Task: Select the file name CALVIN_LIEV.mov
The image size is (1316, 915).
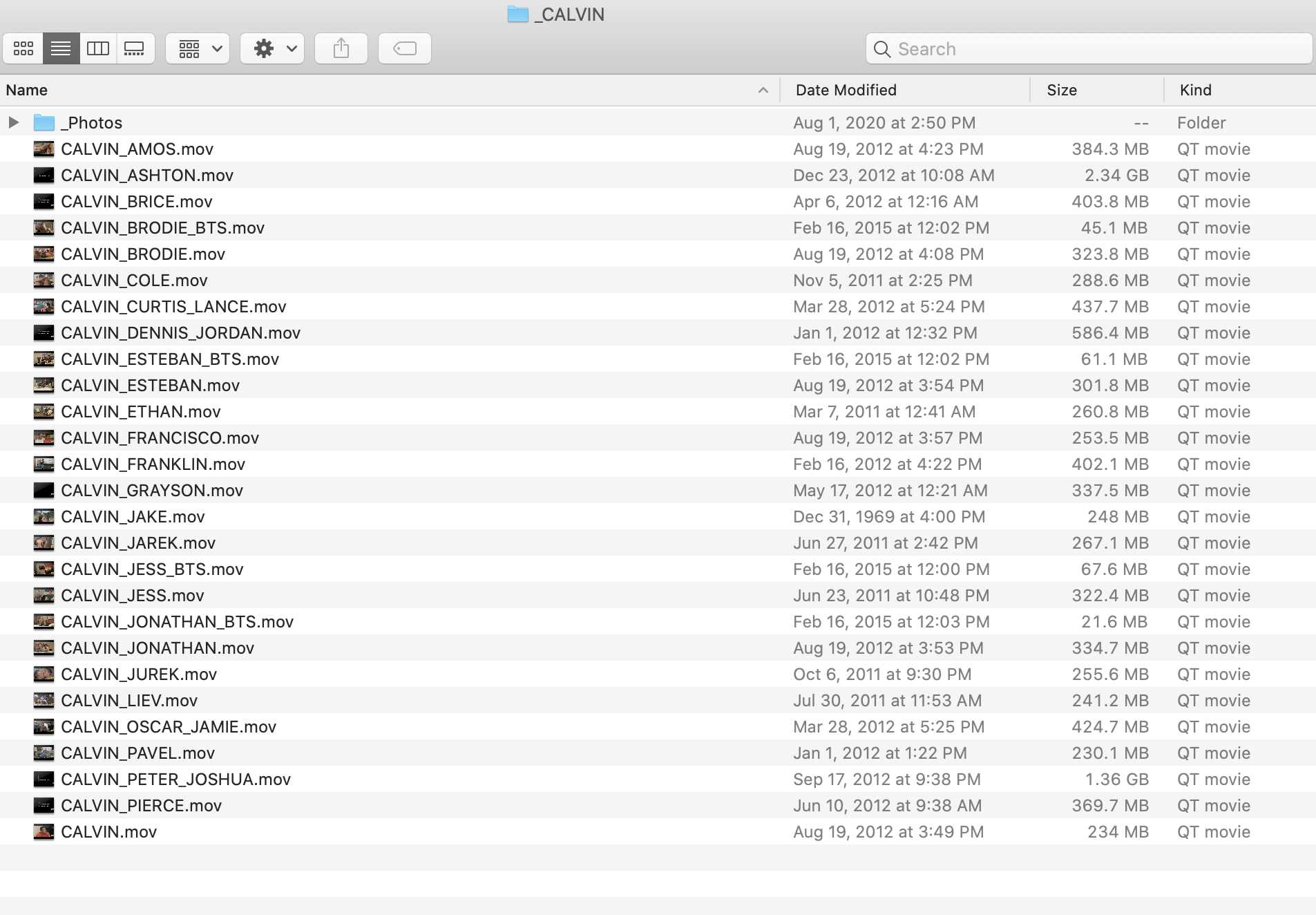Action: tap(129, 700)
